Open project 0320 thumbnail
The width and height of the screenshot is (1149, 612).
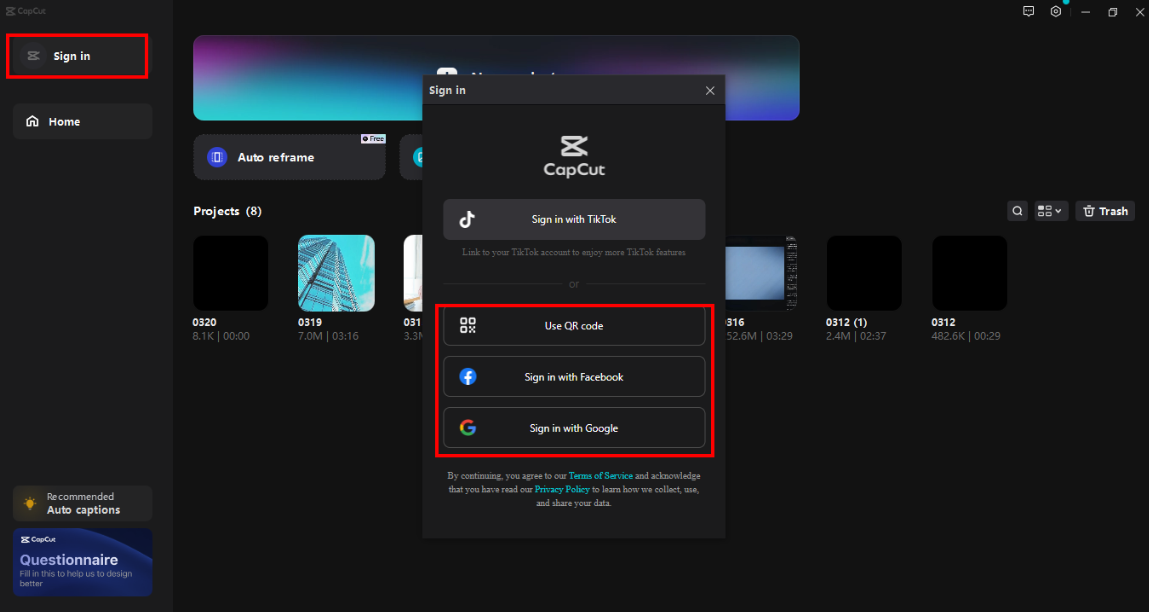pos(230,273)
